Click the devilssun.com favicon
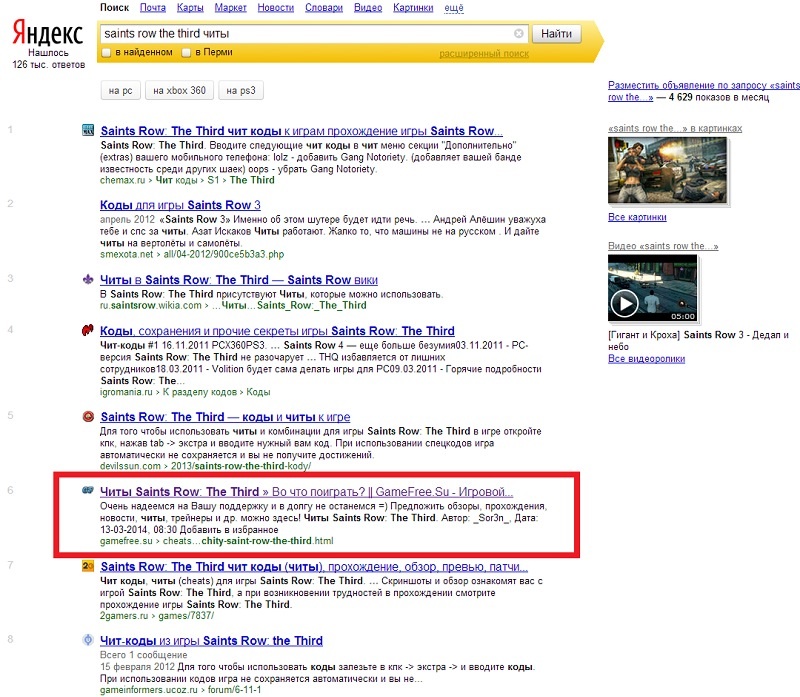This screenshot has width=800, height=697. point(88,416)
